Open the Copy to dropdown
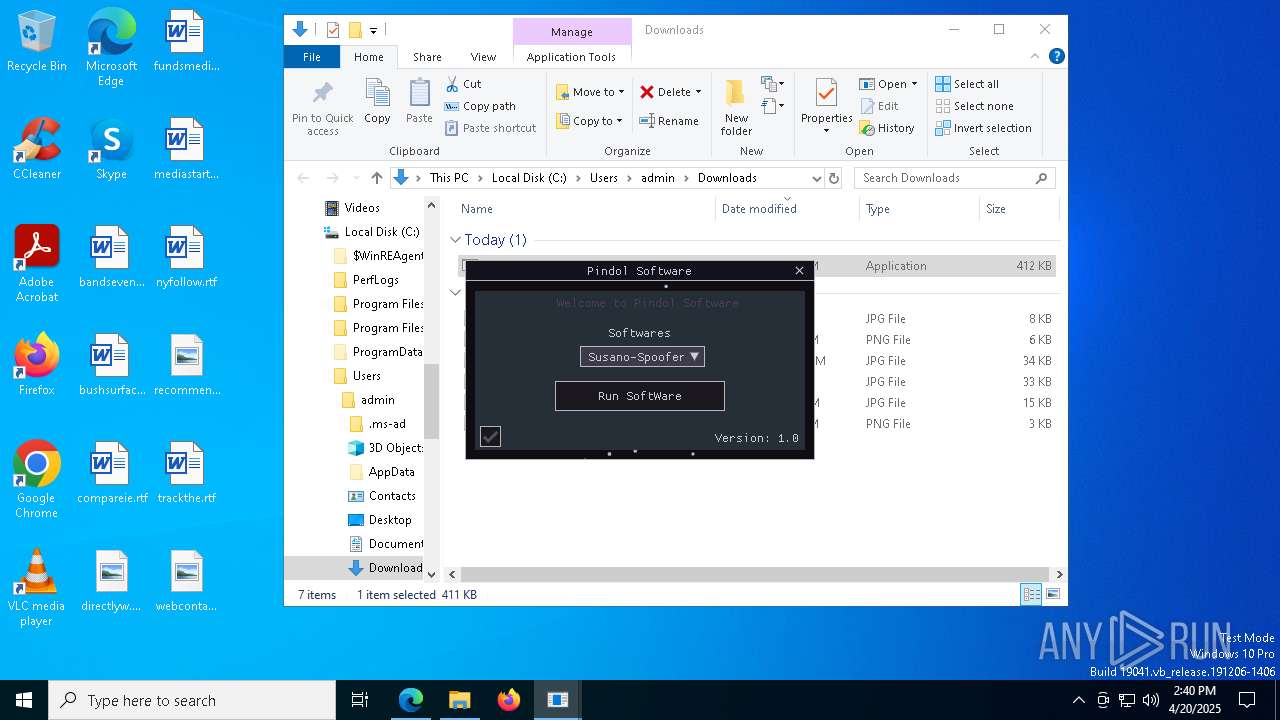 (589, 121)
